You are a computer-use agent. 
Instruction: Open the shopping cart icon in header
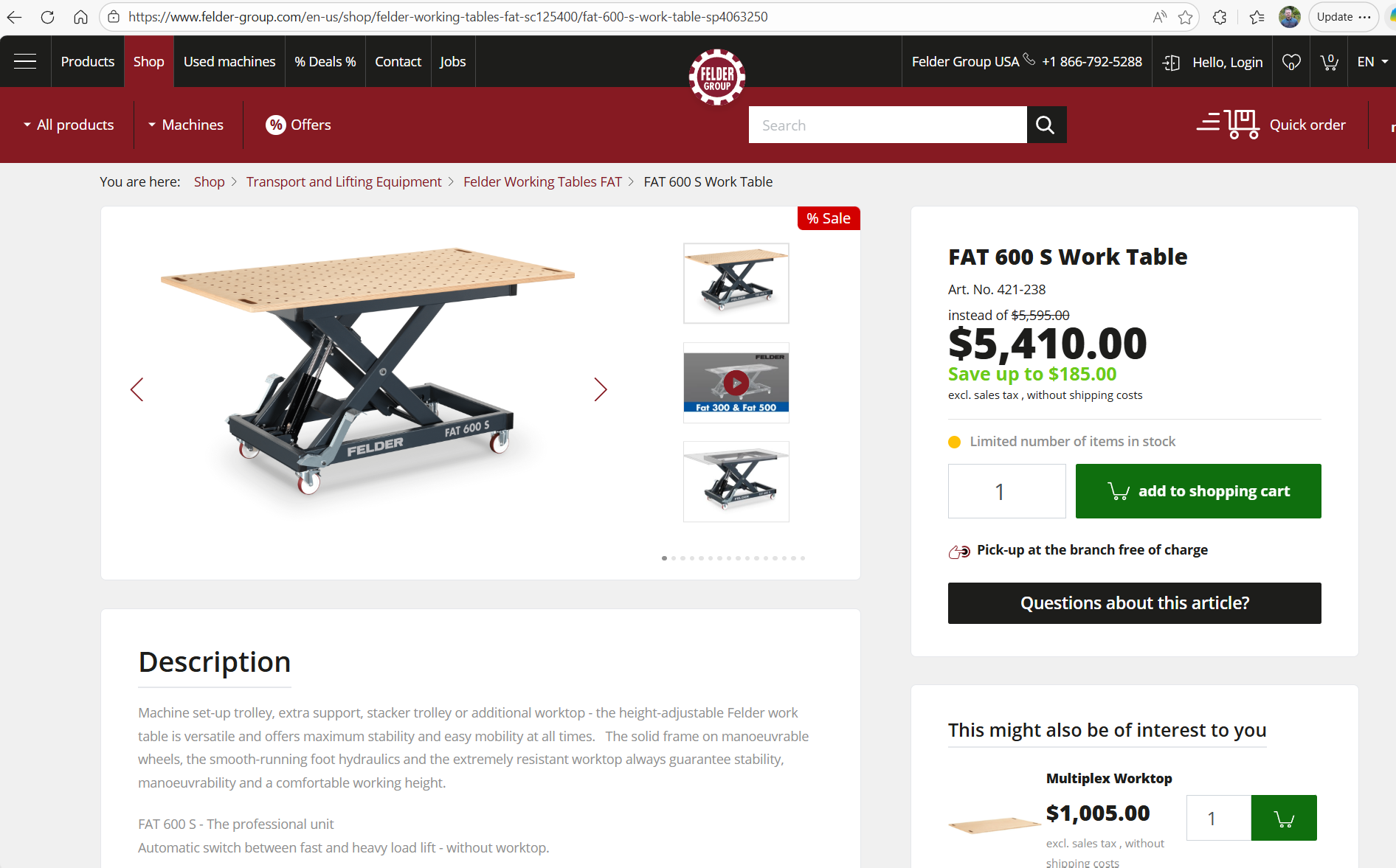click(x=1329, y=62)
